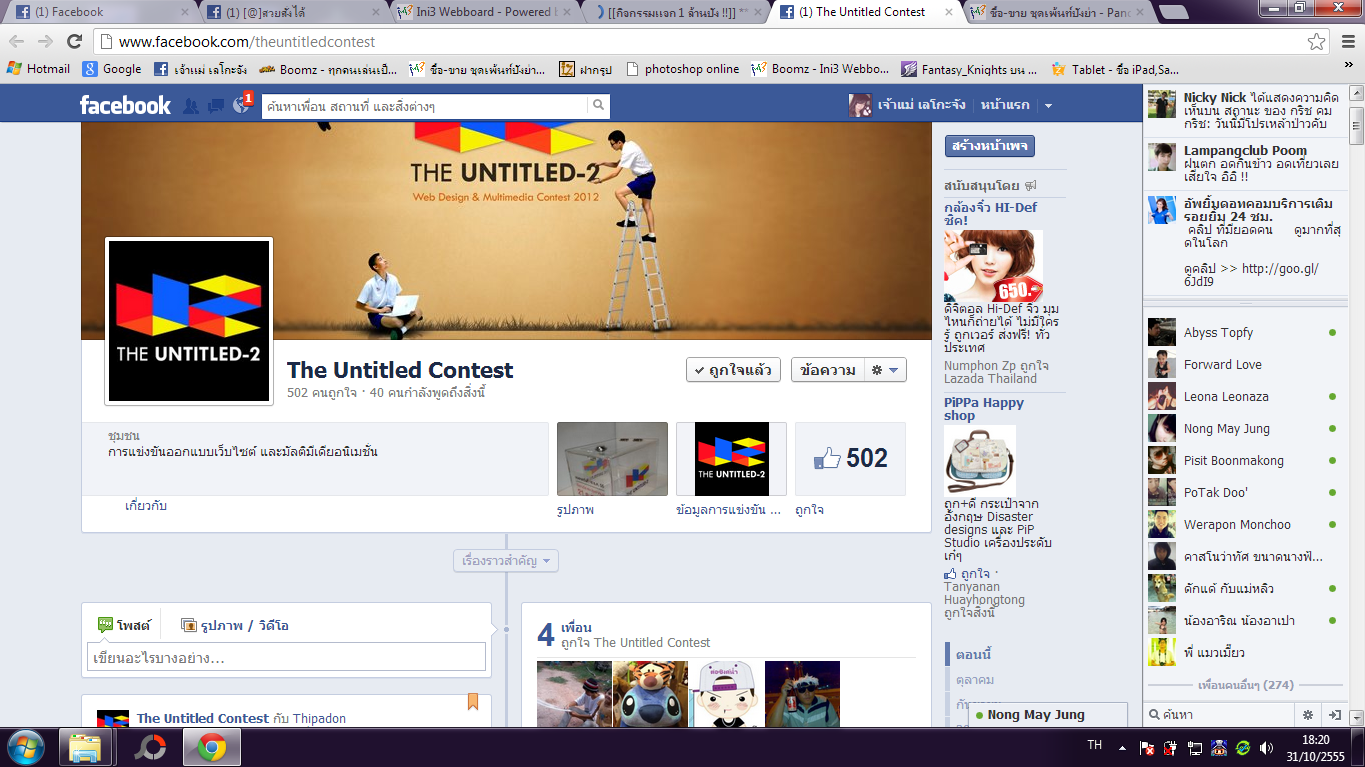The image size is (1365, 767).
Task: Click the bookmark ribbon icon on the post
Action: 473,702
